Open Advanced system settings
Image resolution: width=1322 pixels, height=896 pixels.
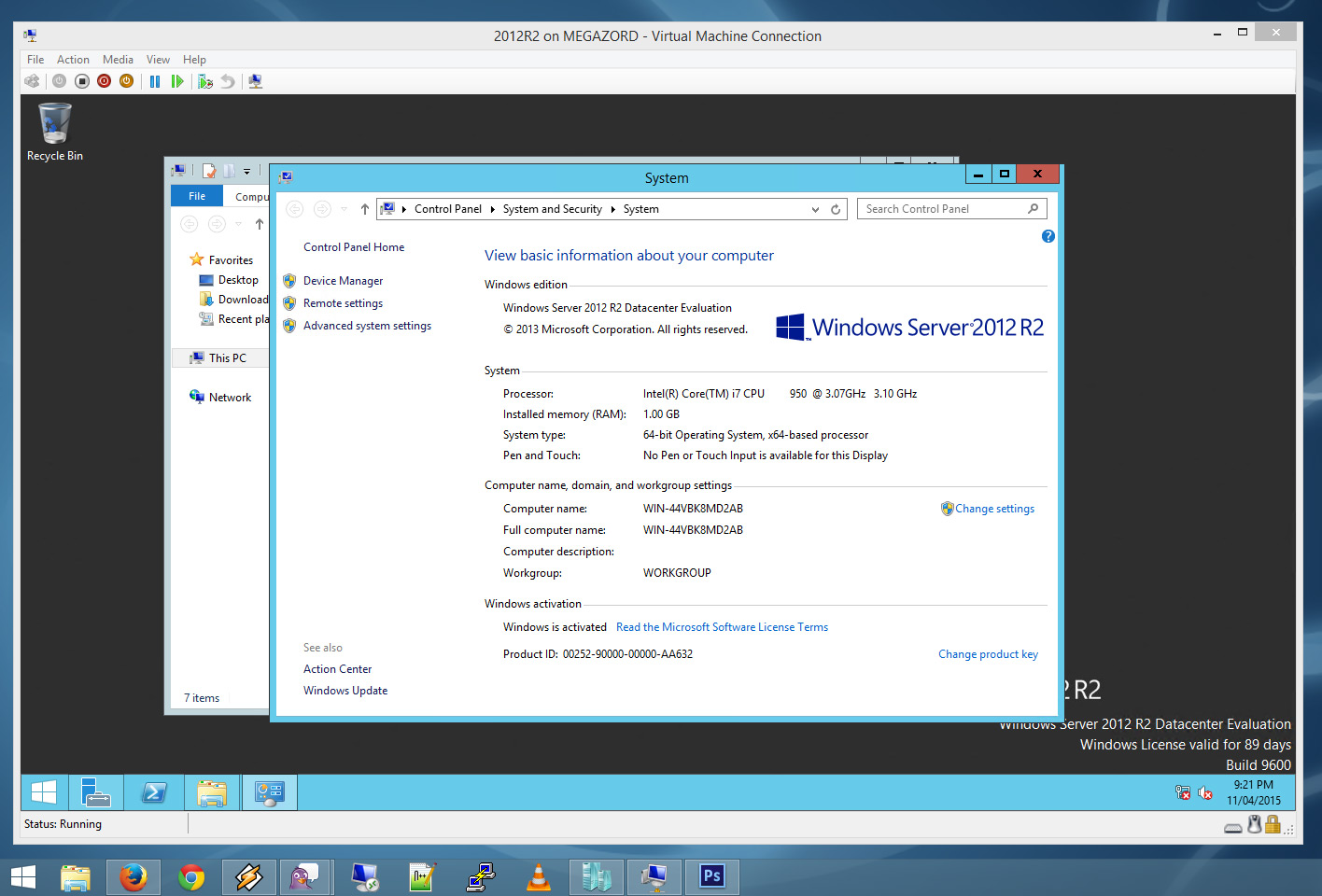367,326
